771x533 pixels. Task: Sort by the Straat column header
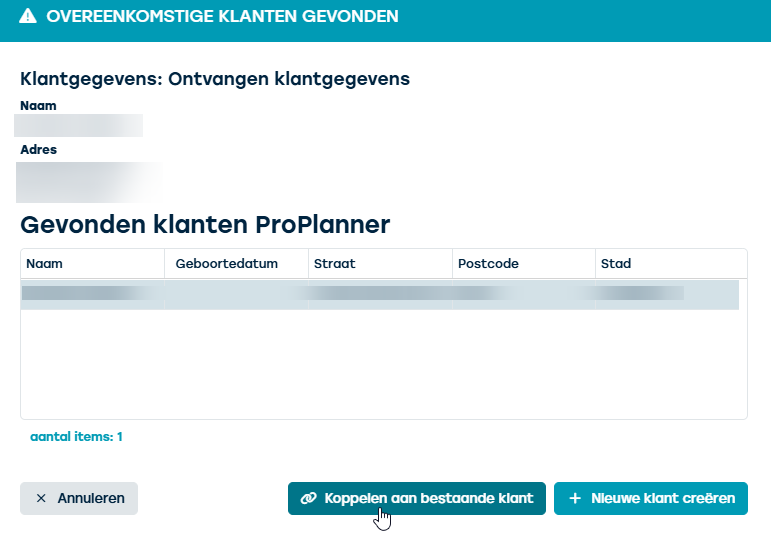(380, 264)
